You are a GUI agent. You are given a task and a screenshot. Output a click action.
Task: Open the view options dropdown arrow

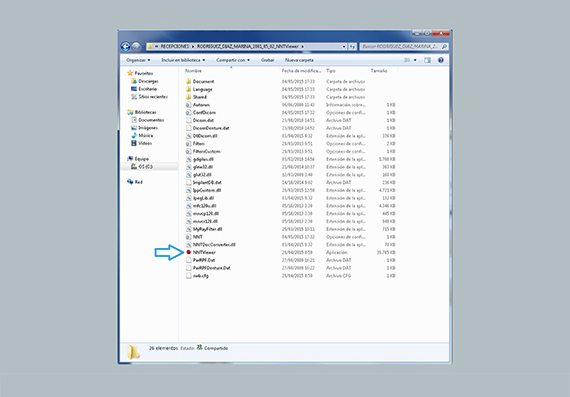click(415, 60)
